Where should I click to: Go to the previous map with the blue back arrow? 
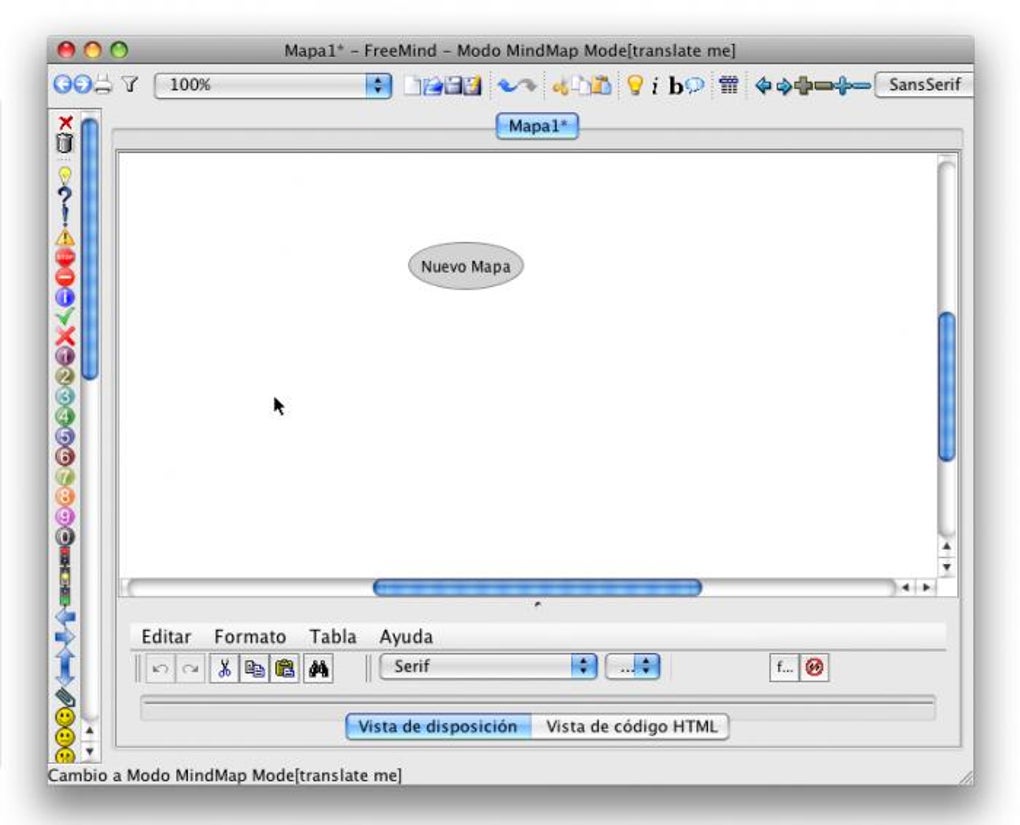(62, 85)
